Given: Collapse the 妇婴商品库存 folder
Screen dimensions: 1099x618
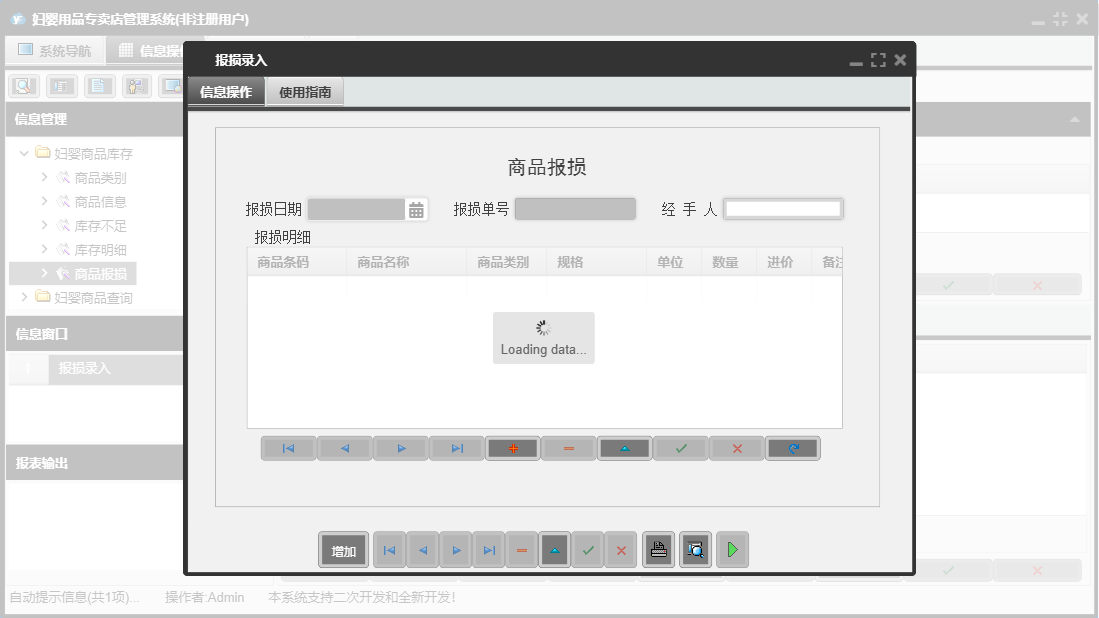Looking at the screenshot, I should (x=22, y=153).
